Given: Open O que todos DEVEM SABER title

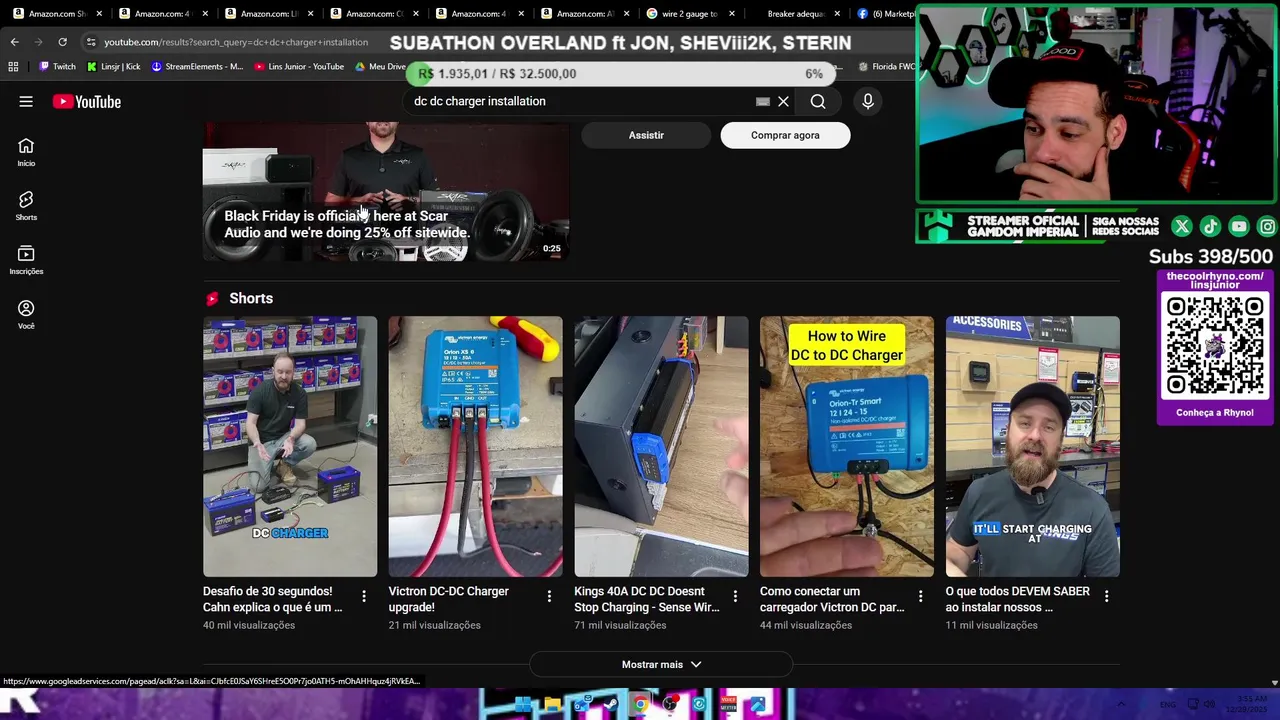Looking at the screenshot, I should (x=1018, y=599).
